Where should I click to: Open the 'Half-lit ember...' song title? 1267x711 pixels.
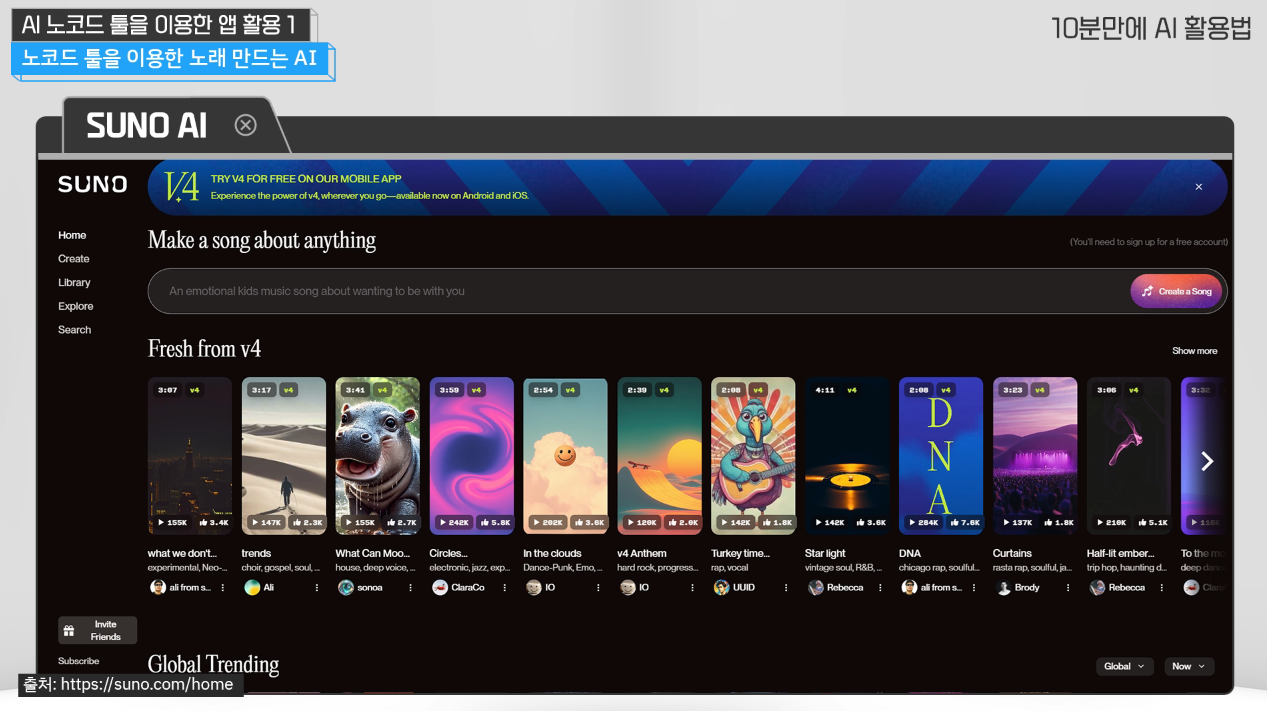coord(1120,553)
